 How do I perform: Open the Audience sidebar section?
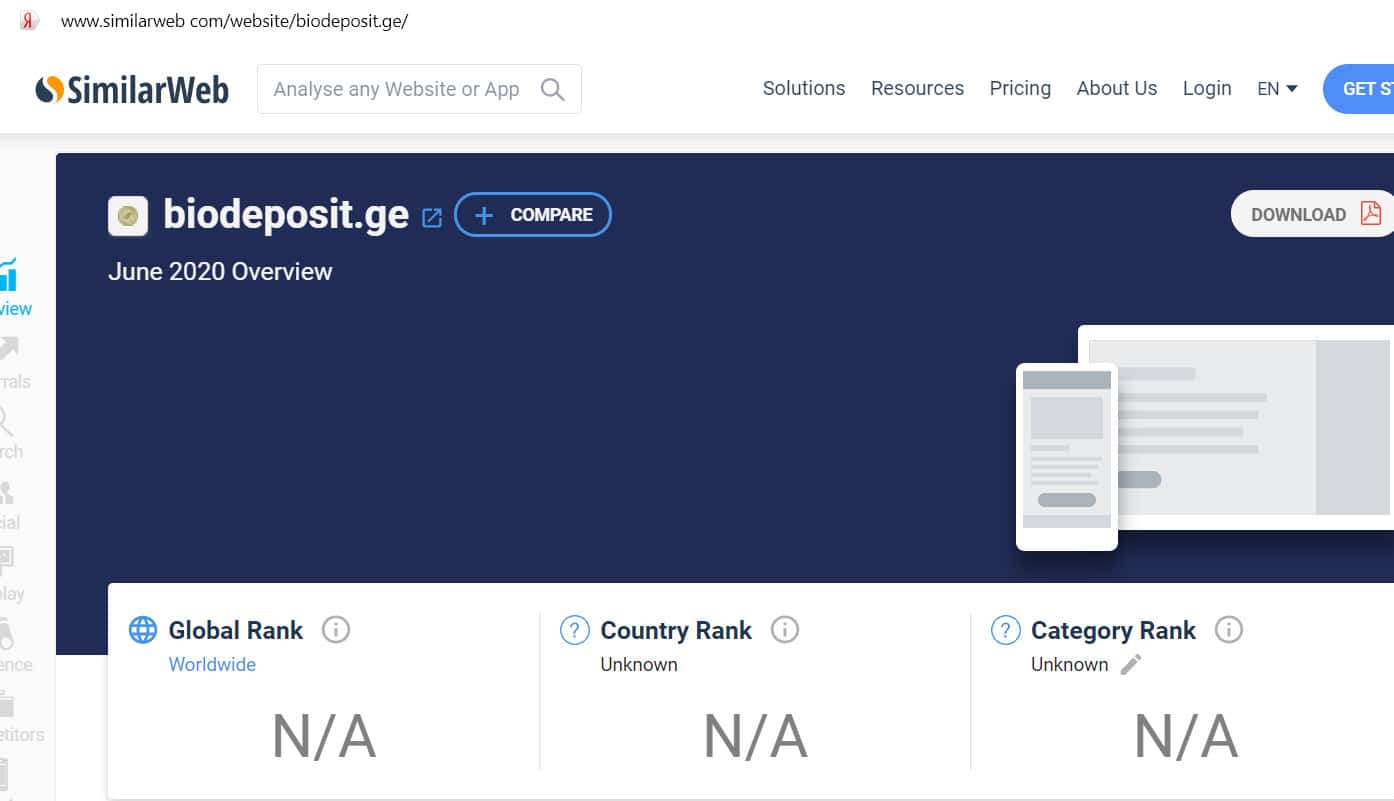pos(15,646)
